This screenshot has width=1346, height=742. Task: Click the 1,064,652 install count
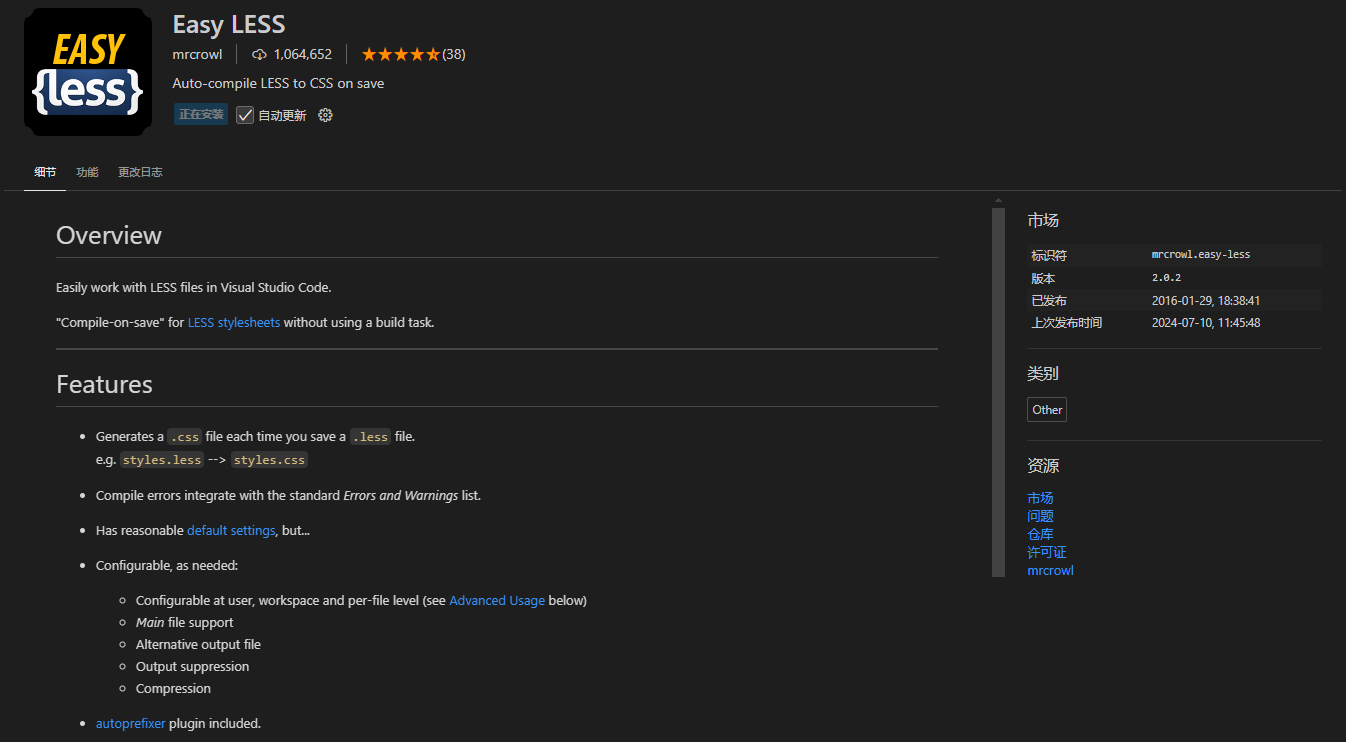(x=303, y=54)
